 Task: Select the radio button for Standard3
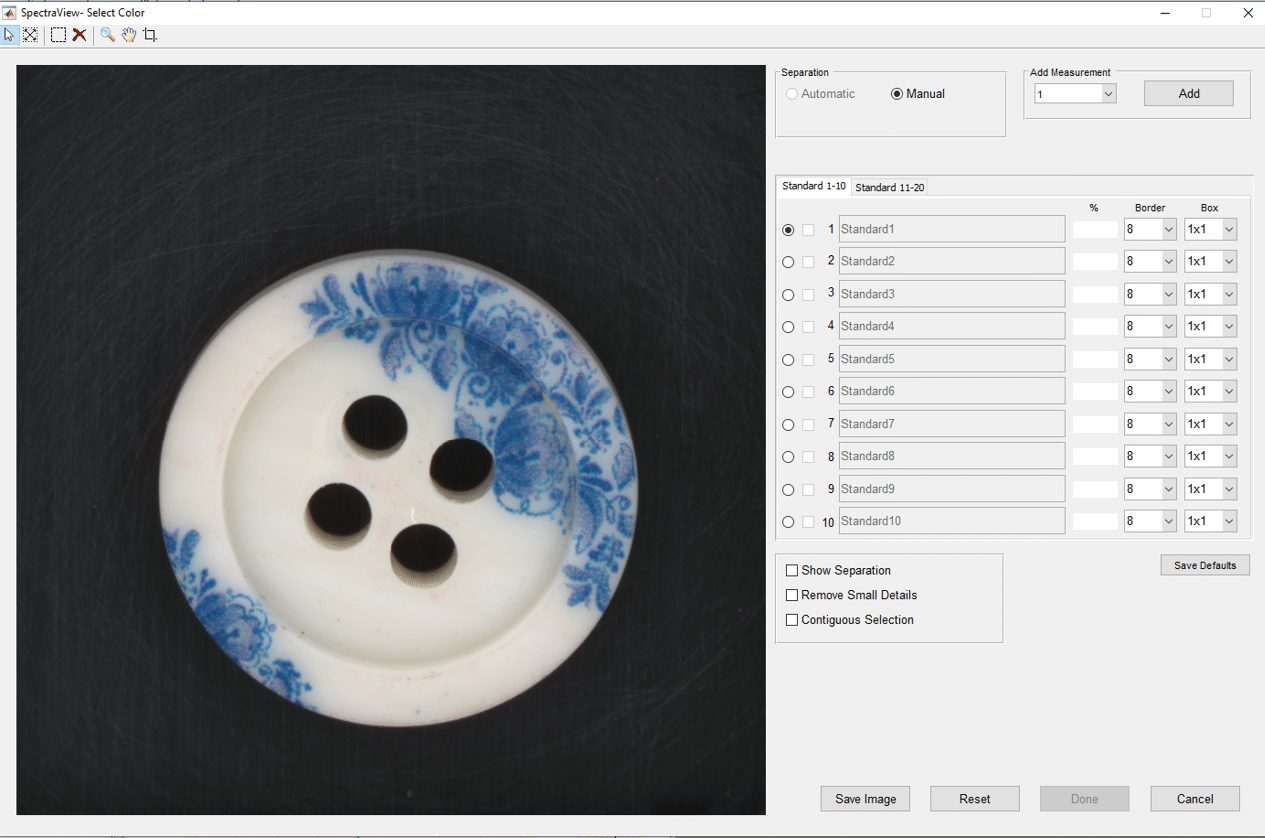tap(788, 295)
